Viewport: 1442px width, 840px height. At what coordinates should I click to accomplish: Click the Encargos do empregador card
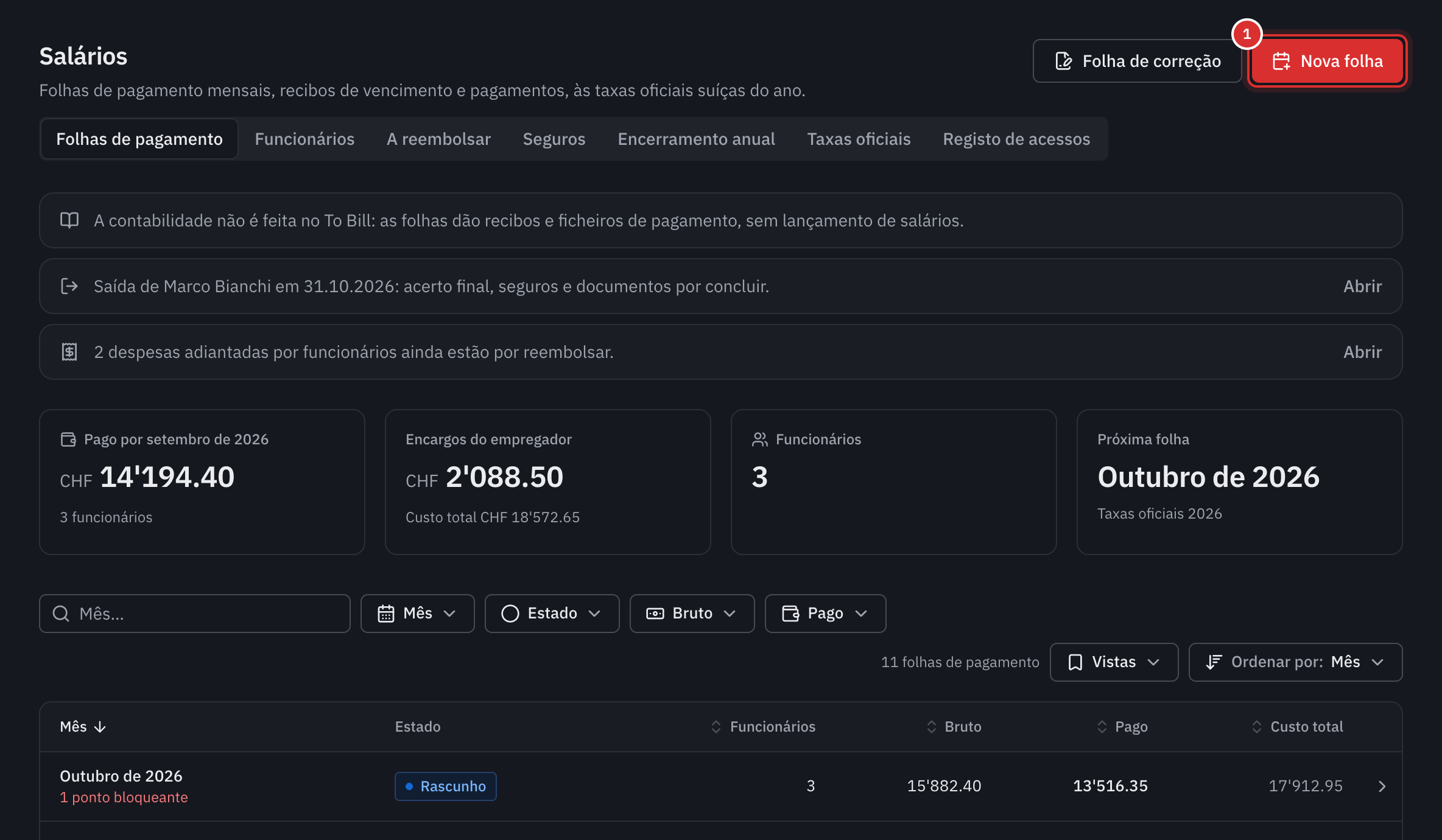tap(547, 482)
